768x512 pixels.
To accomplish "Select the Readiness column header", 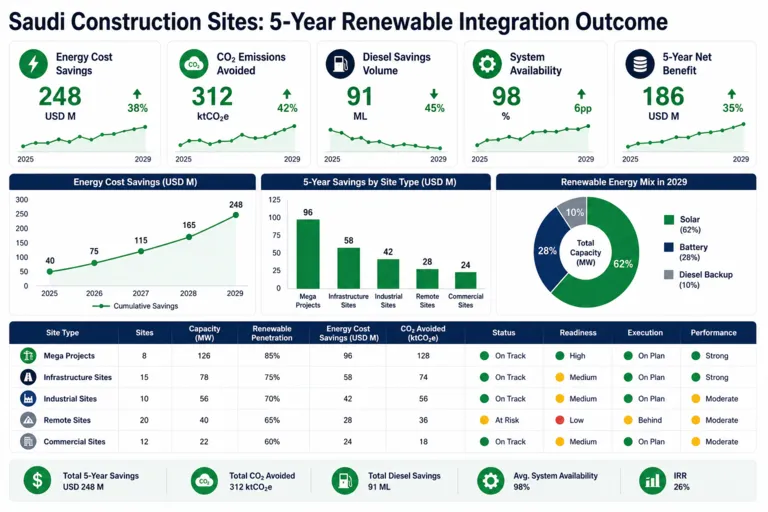I will 578,333.
